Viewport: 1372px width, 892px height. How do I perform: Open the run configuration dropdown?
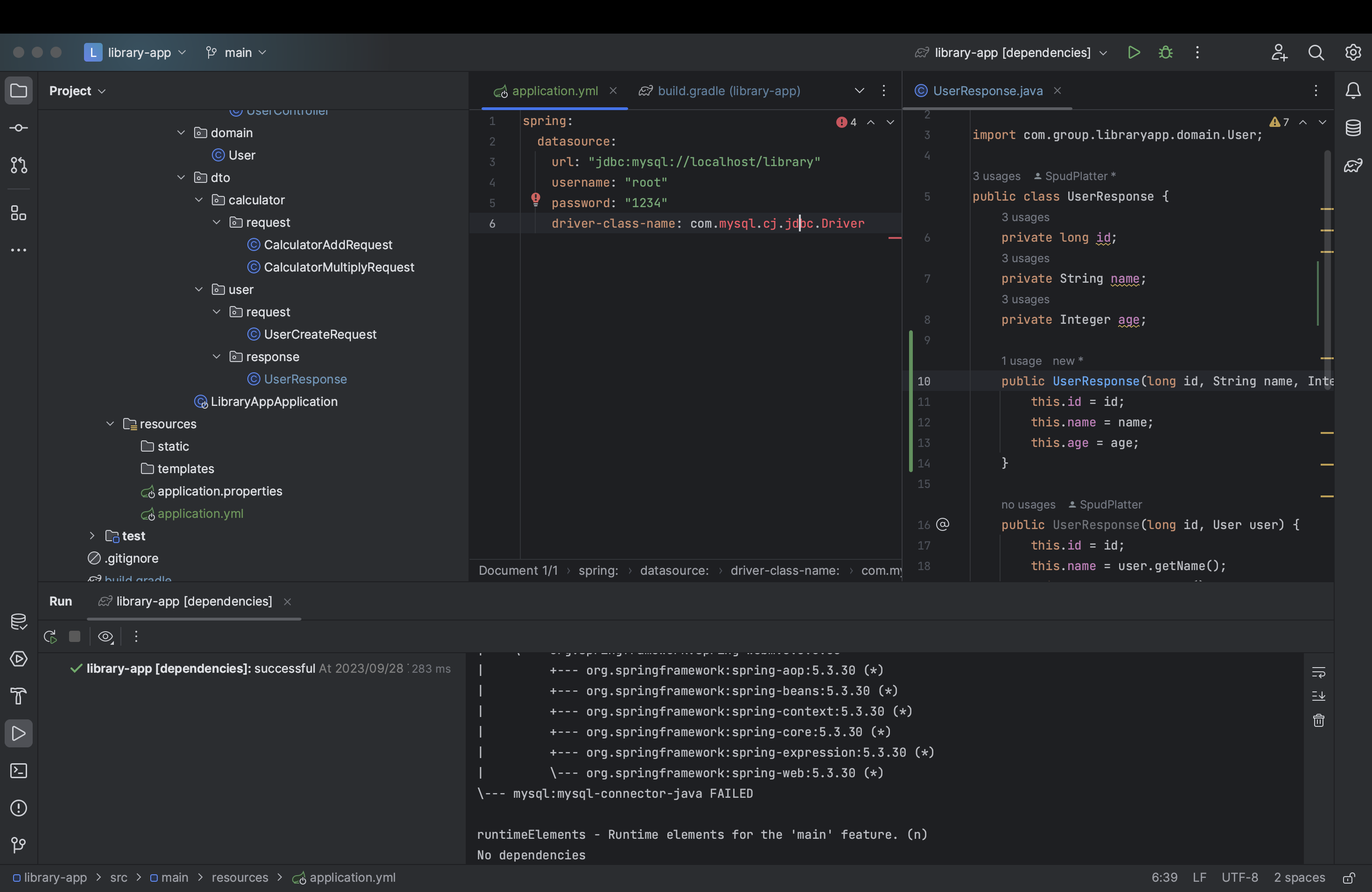pyautogui.click(x=1011, y=52)
